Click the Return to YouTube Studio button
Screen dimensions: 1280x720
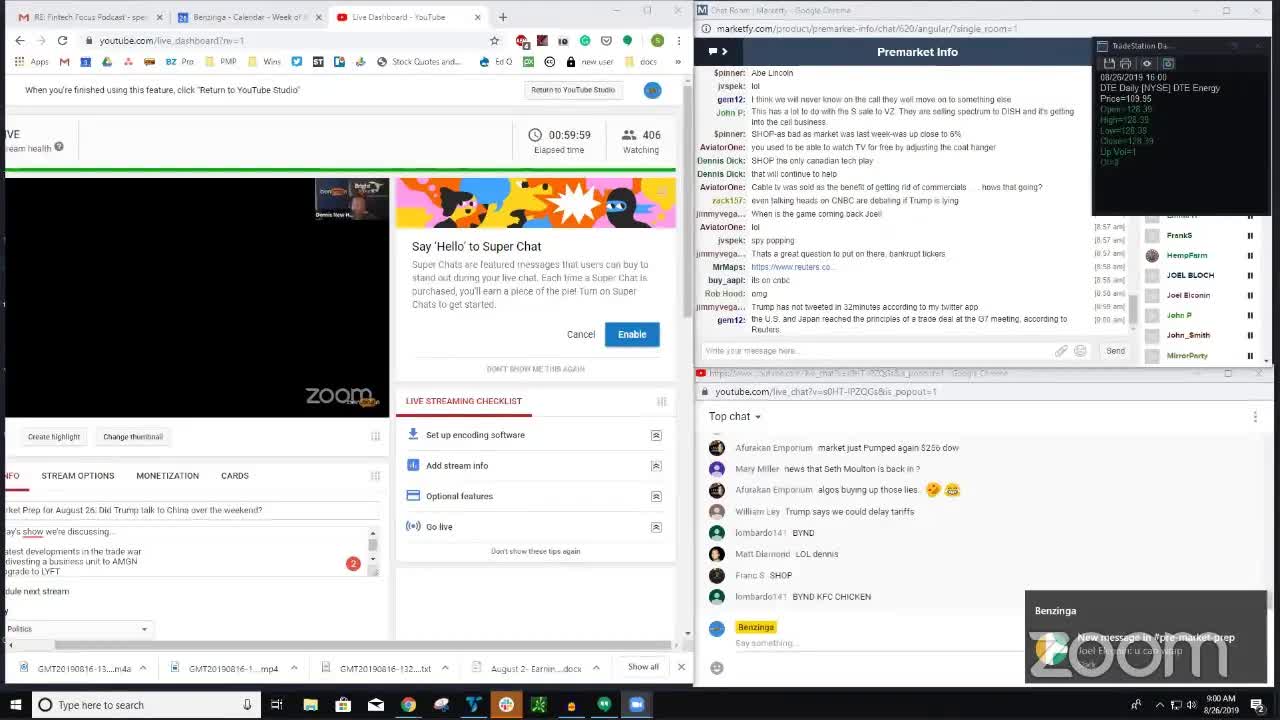[573, 90]
